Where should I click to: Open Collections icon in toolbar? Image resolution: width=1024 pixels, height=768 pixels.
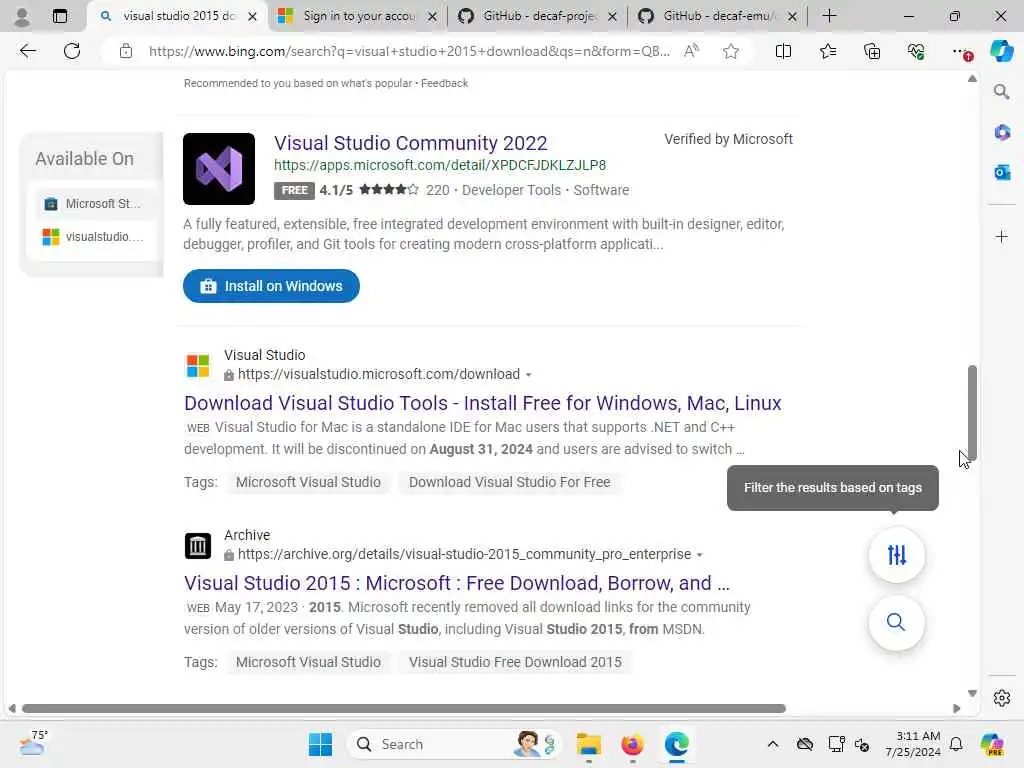point(872,51)
